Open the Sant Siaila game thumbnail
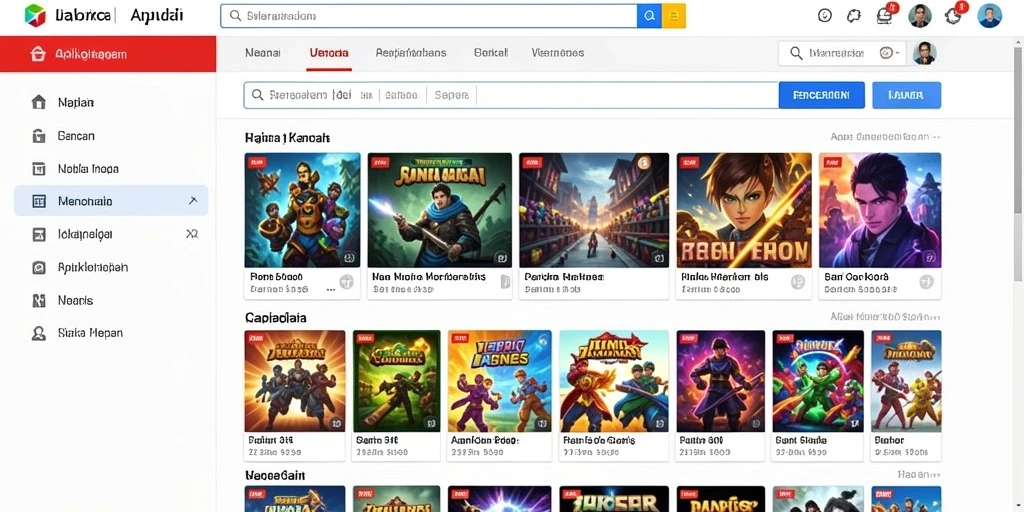The image size is (1024, 512). 818,381
